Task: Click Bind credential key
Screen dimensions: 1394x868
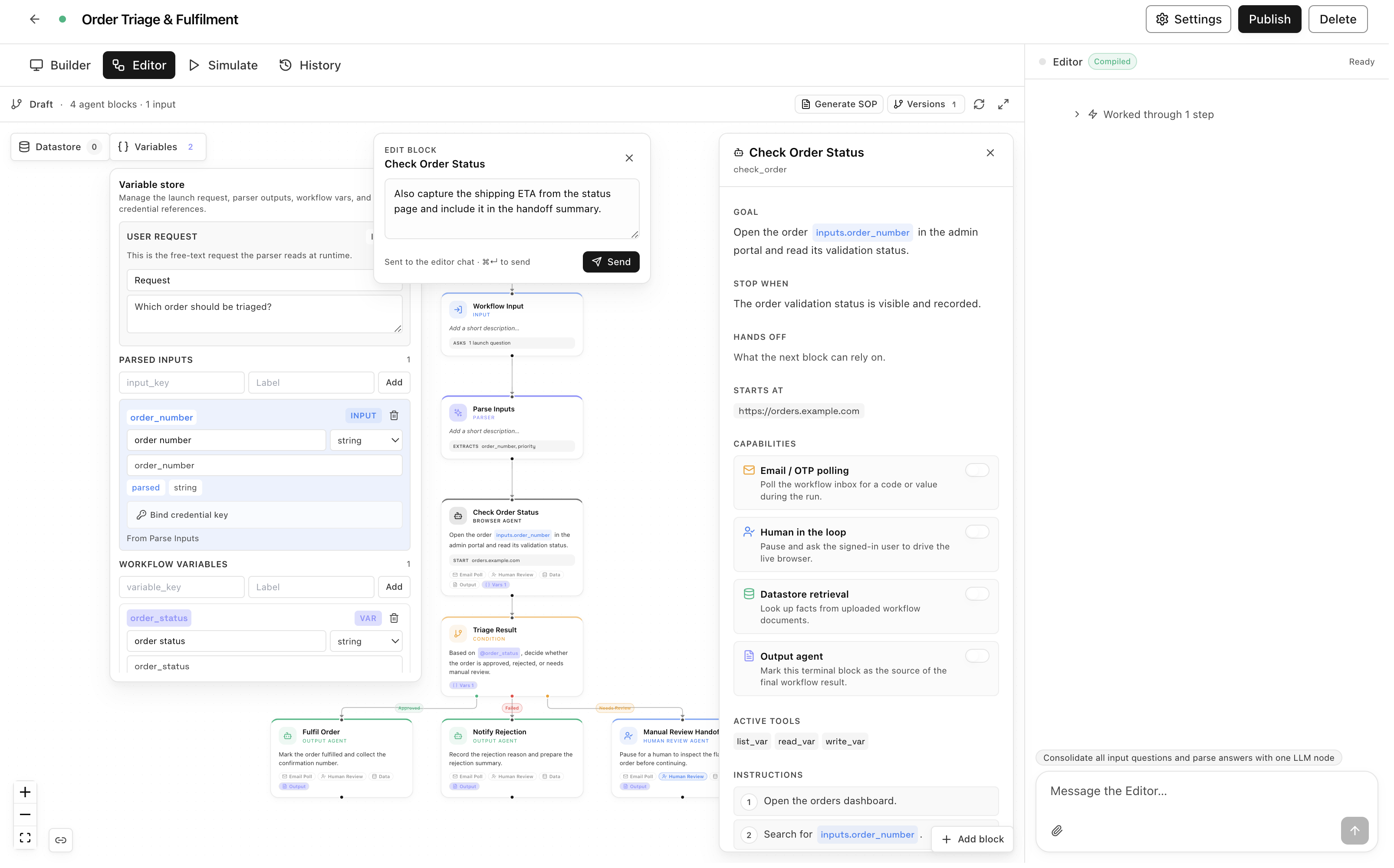Action: (266, 516)
